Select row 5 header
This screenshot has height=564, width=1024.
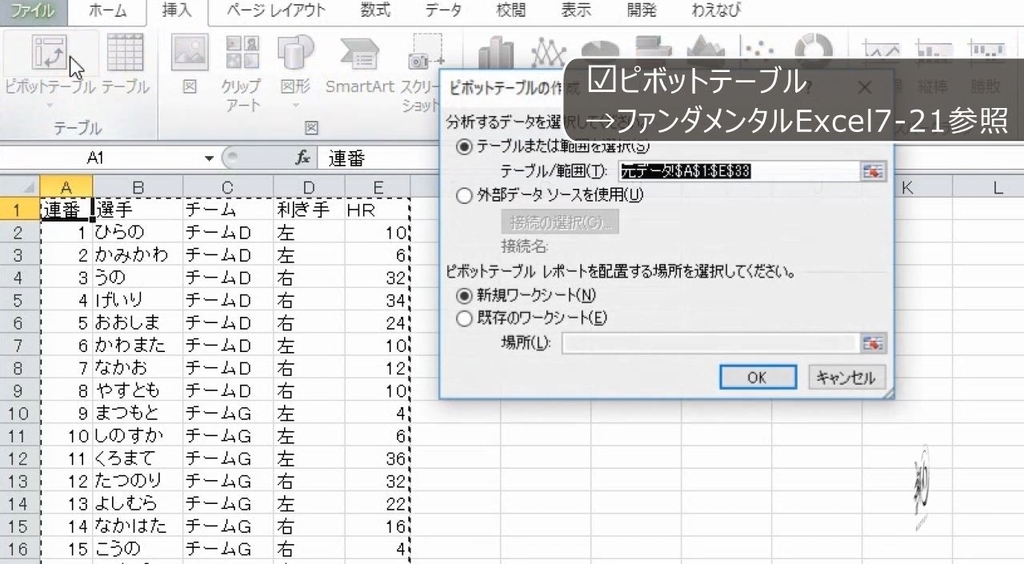coord(19,300)
